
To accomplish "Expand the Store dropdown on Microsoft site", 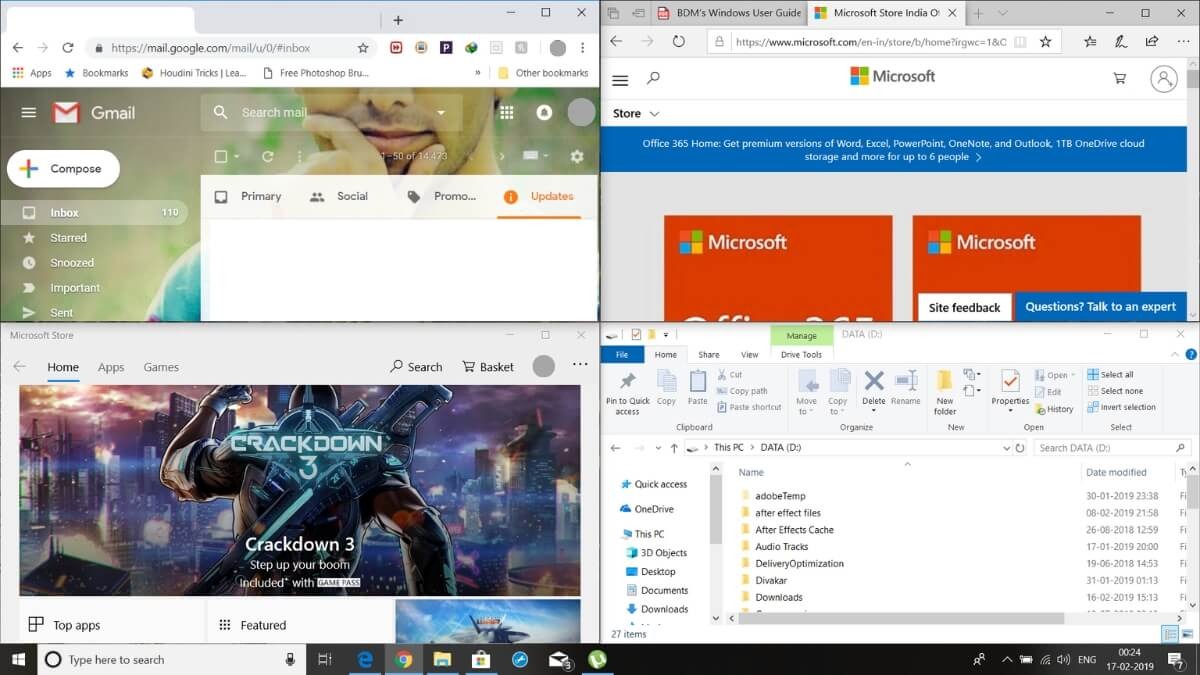I will (654, 114).
